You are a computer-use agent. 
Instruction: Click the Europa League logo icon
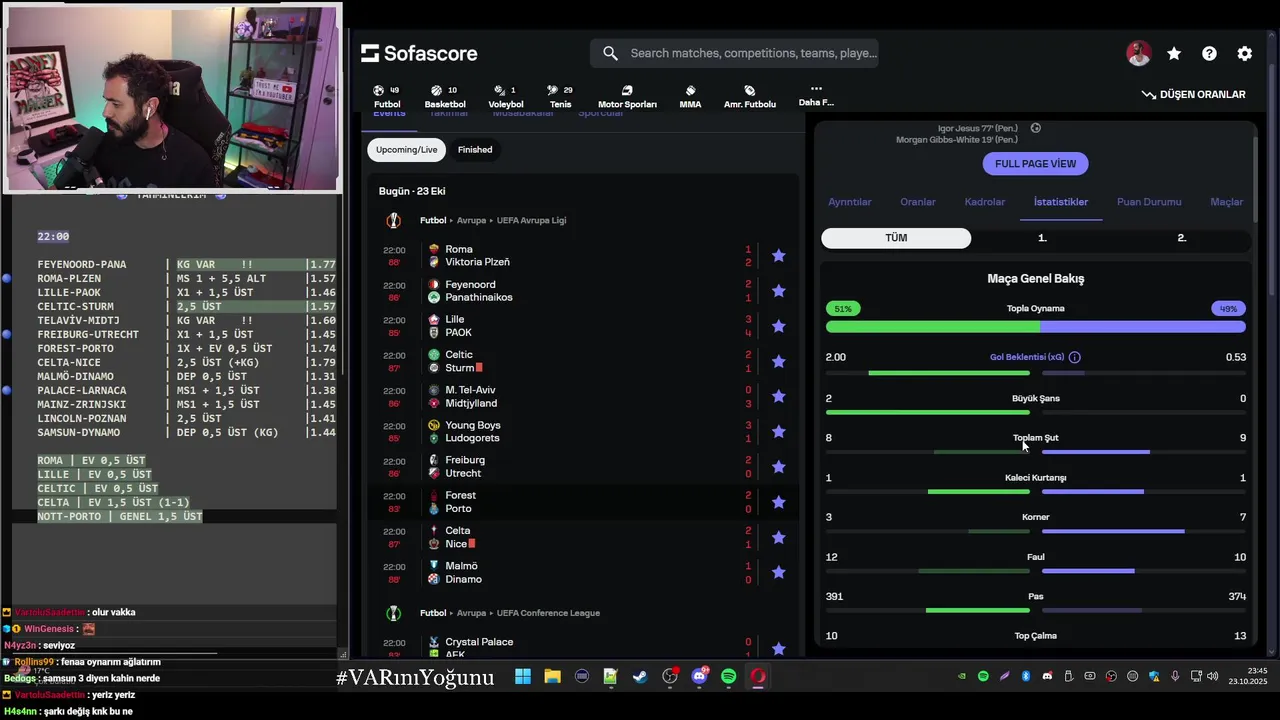pos(393,220)
